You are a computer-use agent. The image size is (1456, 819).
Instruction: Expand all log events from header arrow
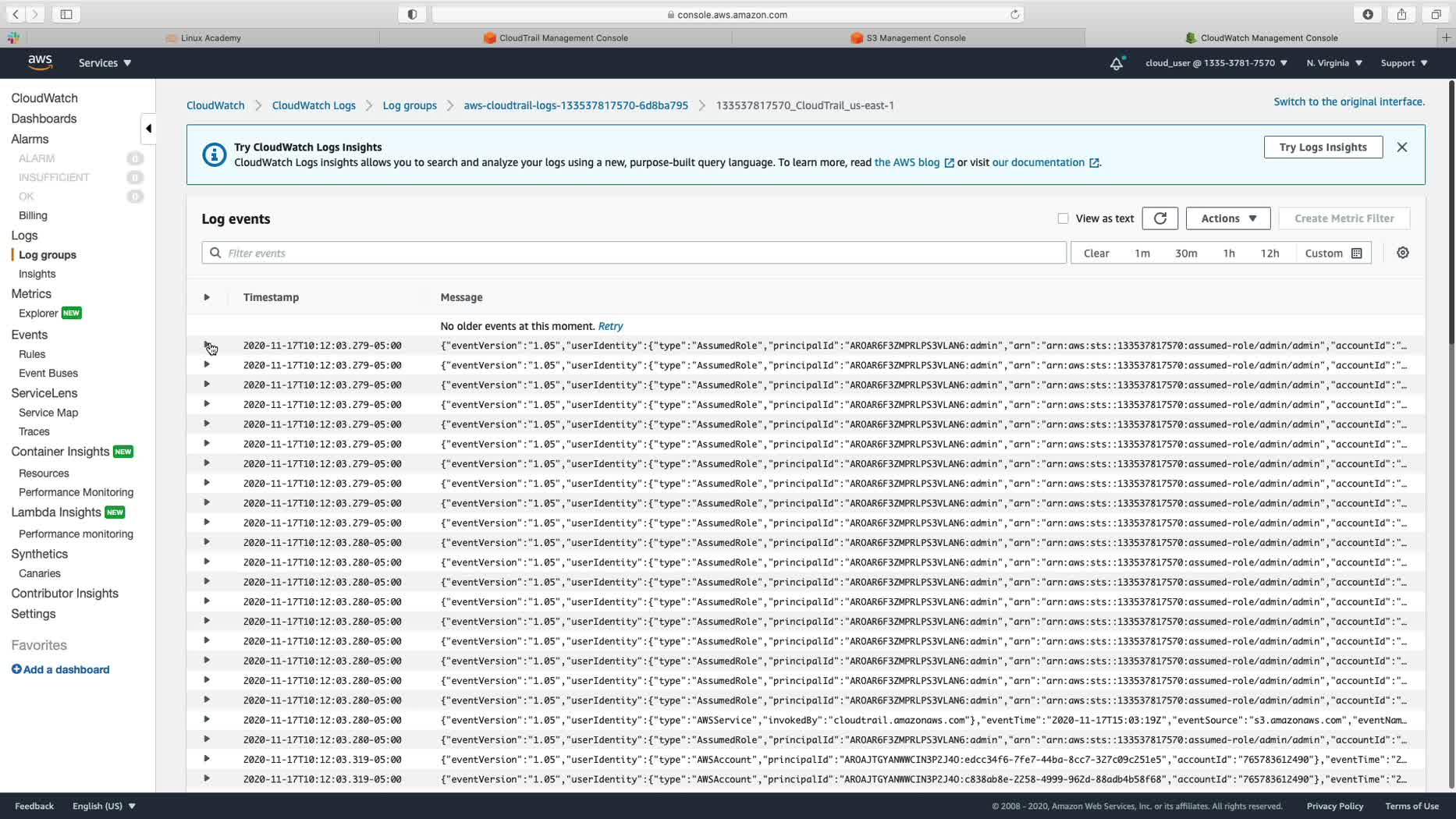coord(207,297)
